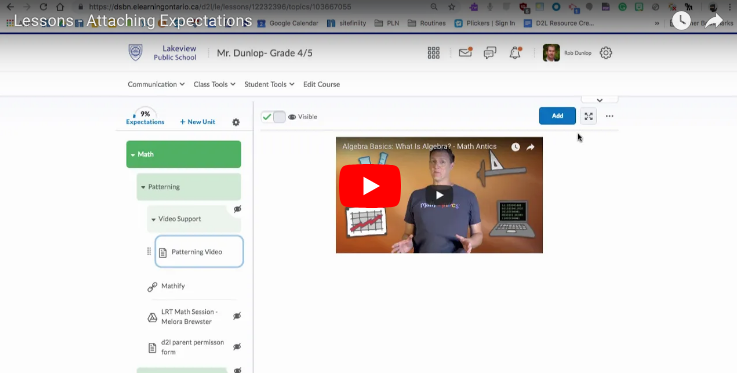
Task: Open the Plickers | Sign In bookmark
Action: 485,23
